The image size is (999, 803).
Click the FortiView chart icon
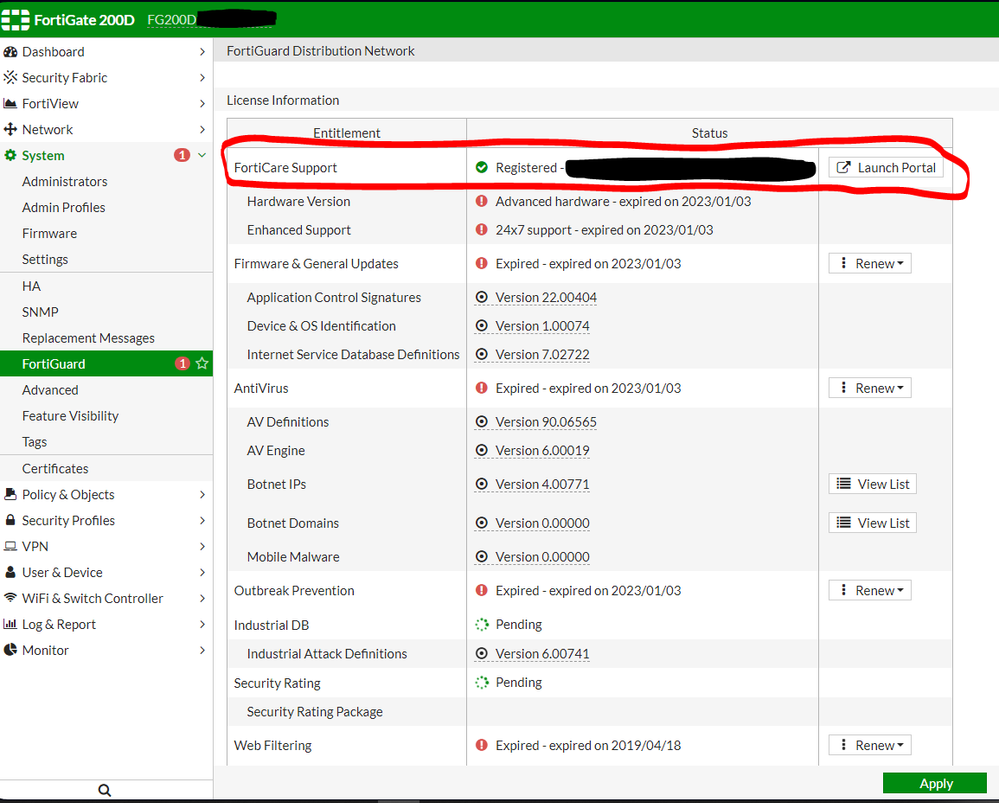click(x=10, y=103)
